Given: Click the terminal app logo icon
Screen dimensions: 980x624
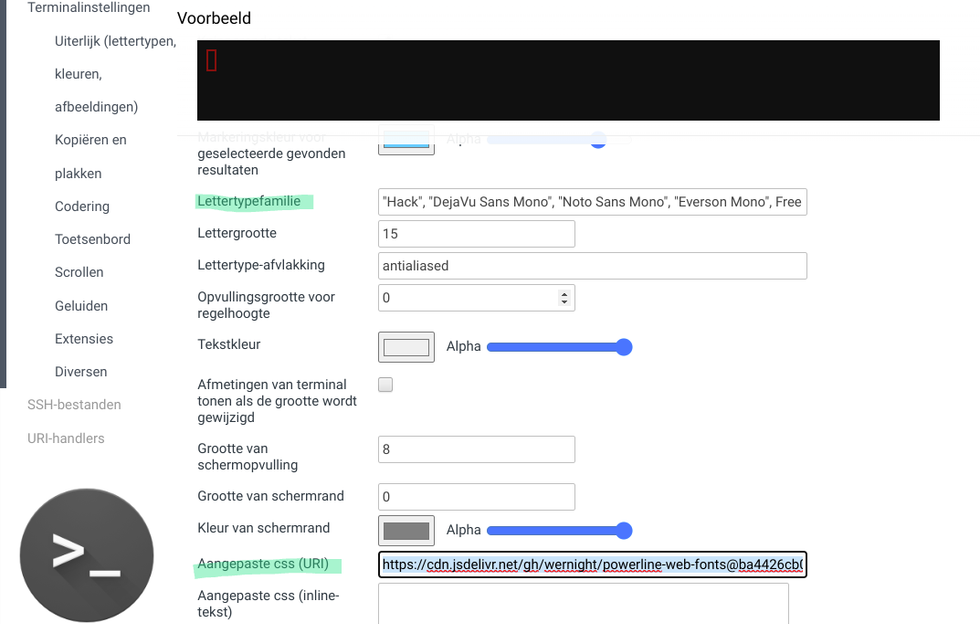Looking at the screenshot, I should point(87,555).
